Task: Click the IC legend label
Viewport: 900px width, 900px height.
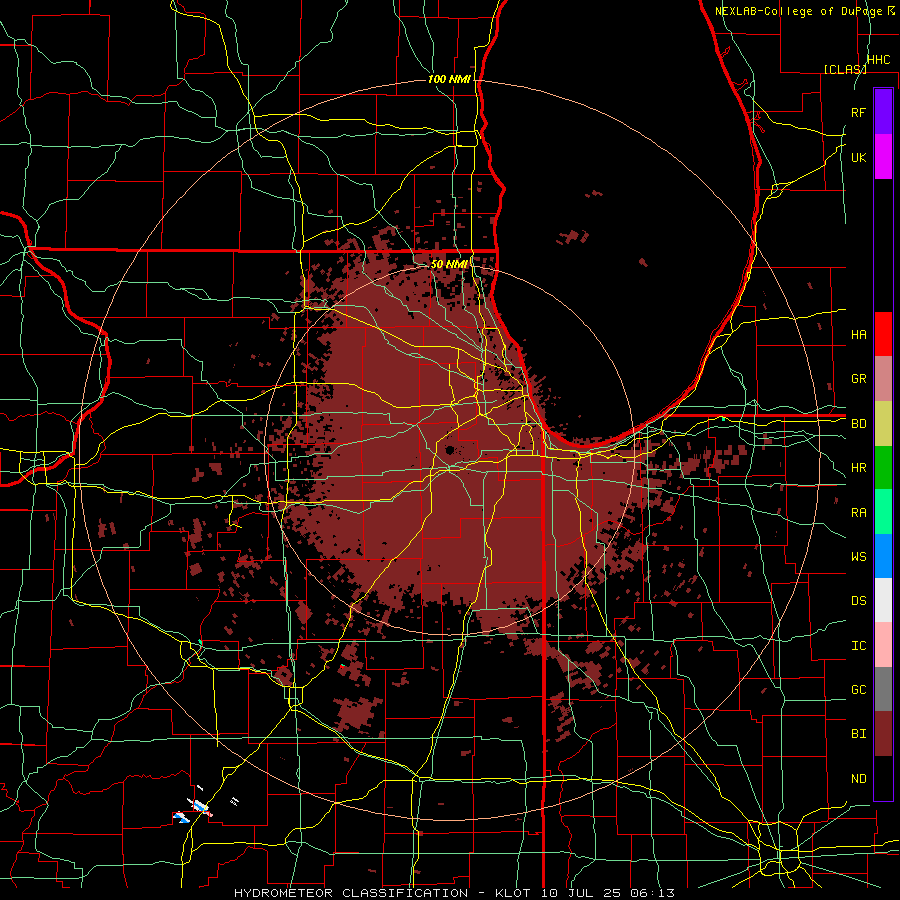Action: point(858,646)
